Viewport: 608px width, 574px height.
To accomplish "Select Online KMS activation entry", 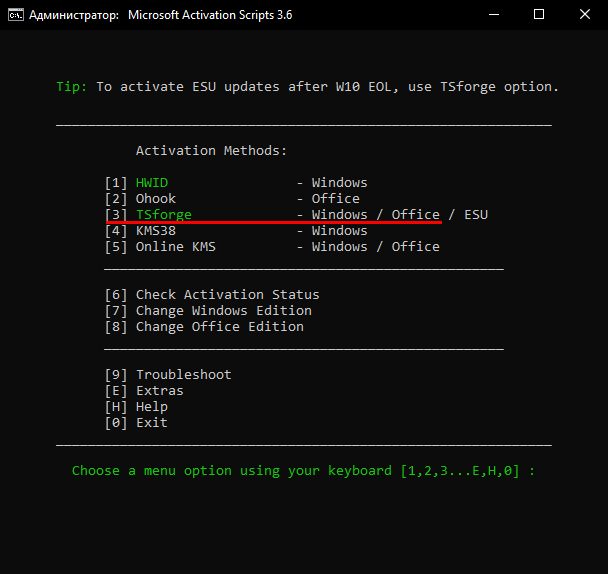I will pos(175,247).
